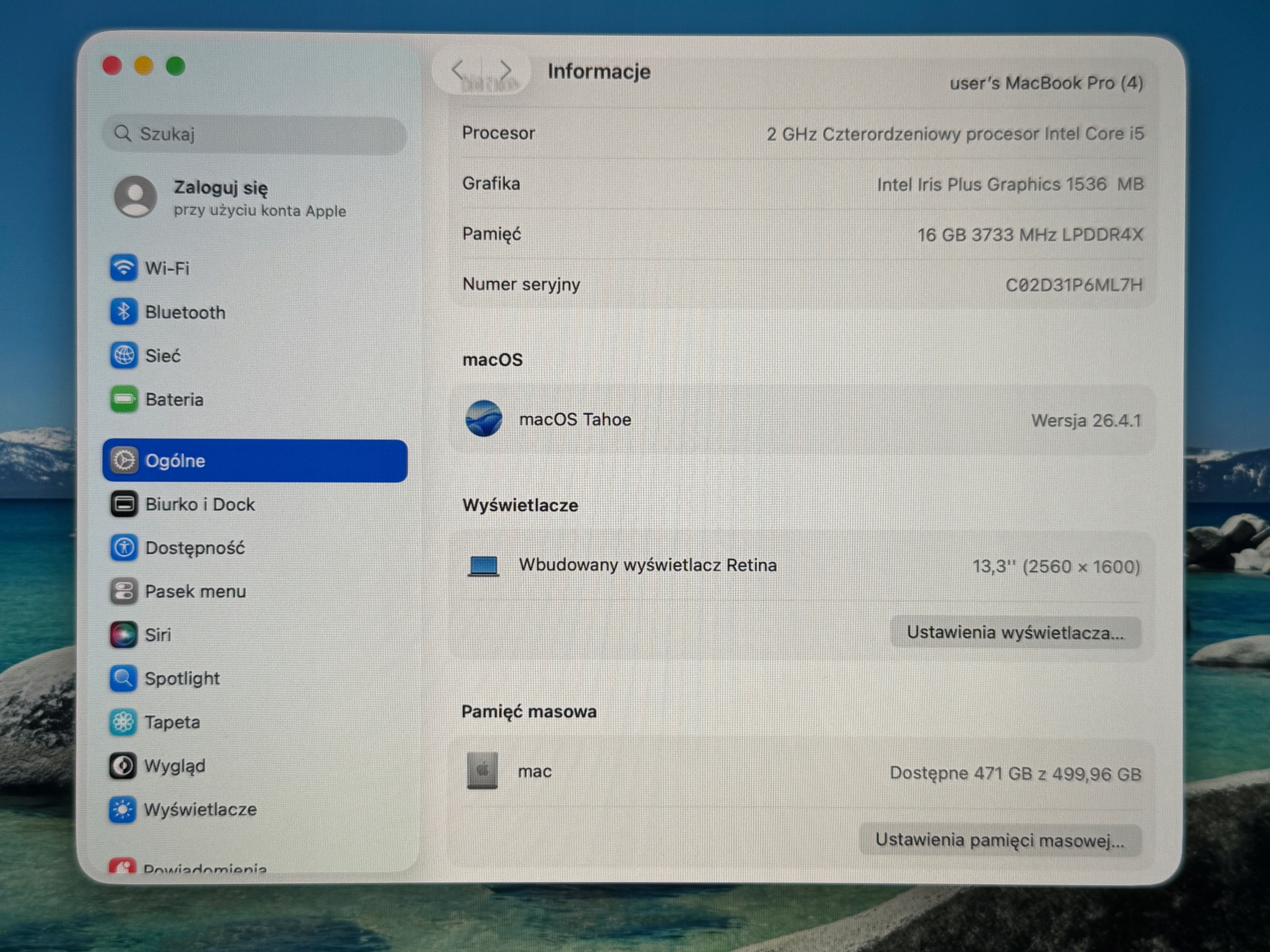Minimize window with yellow button
The image size is (1270, 952).
[x=144, y=65]
